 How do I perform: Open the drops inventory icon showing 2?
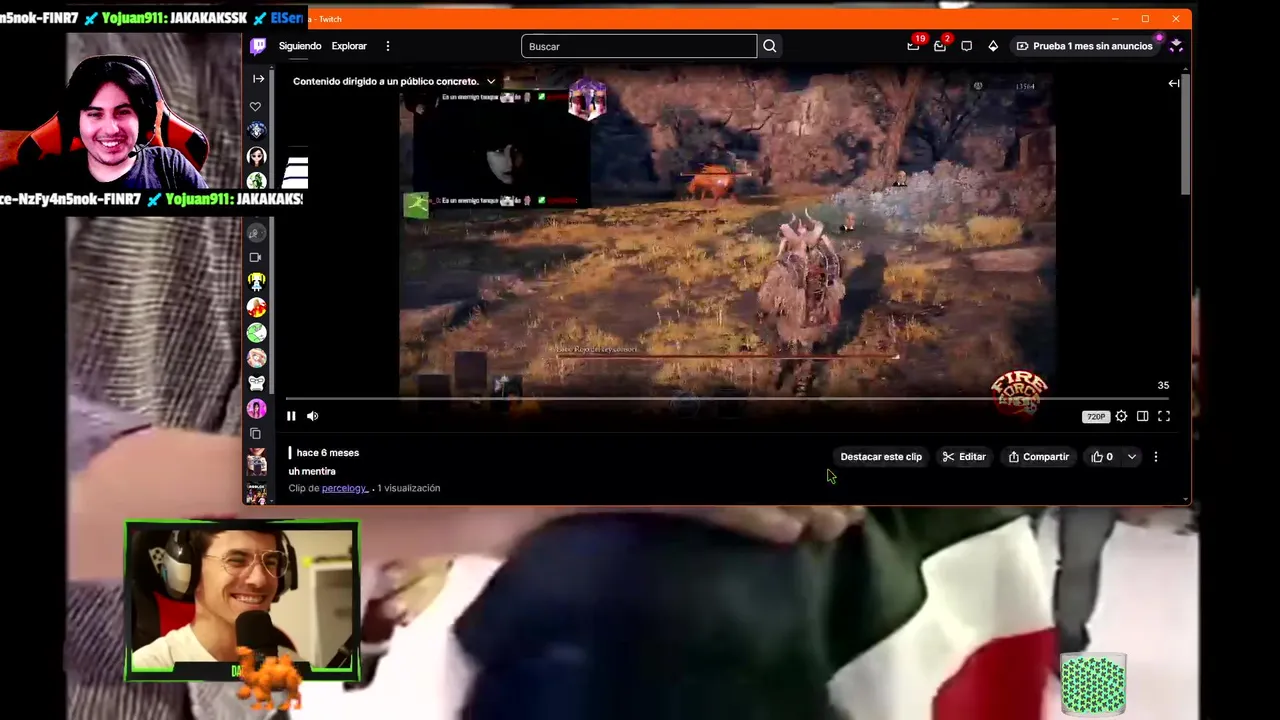(940, 45)
